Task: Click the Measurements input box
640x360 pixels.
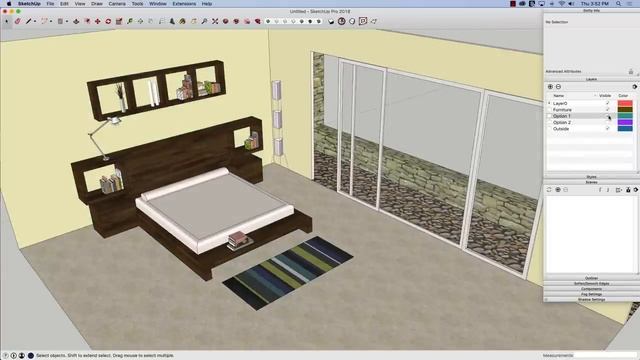Action: pos(605,356)
